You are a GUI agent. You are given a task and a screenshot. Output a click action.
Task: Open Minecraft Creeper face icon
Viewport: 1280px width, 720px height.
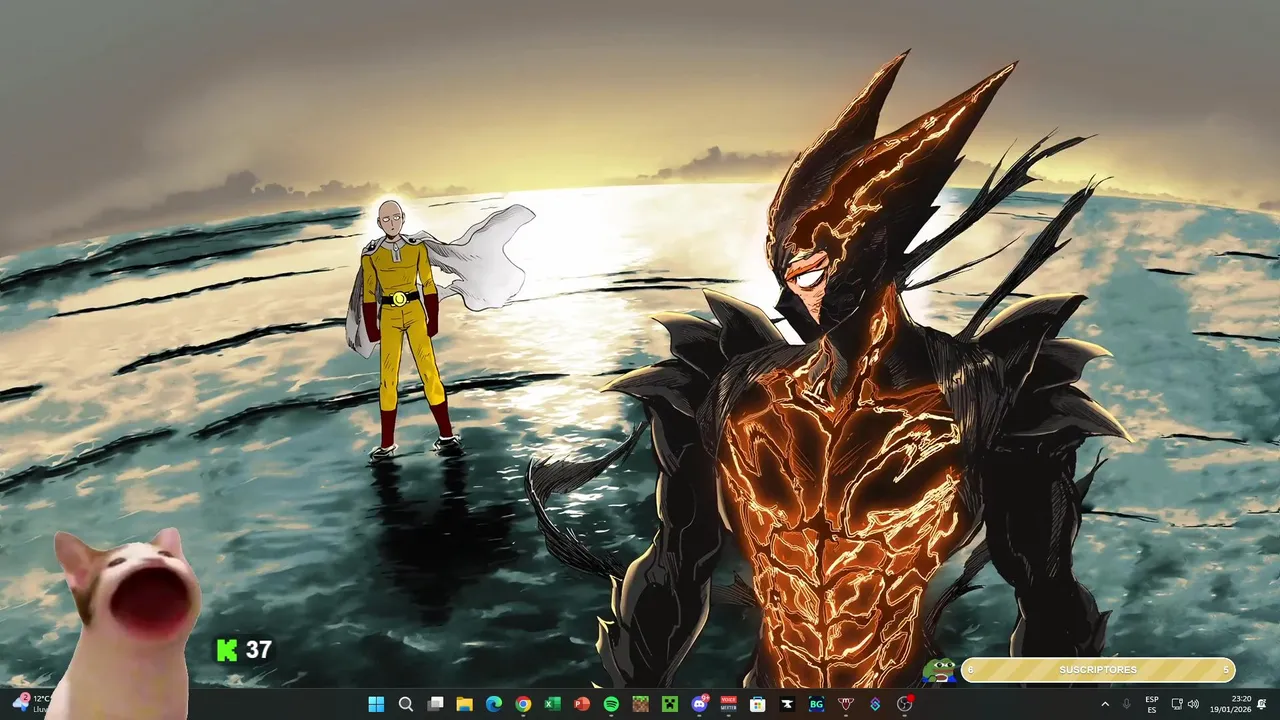[670, 704]
